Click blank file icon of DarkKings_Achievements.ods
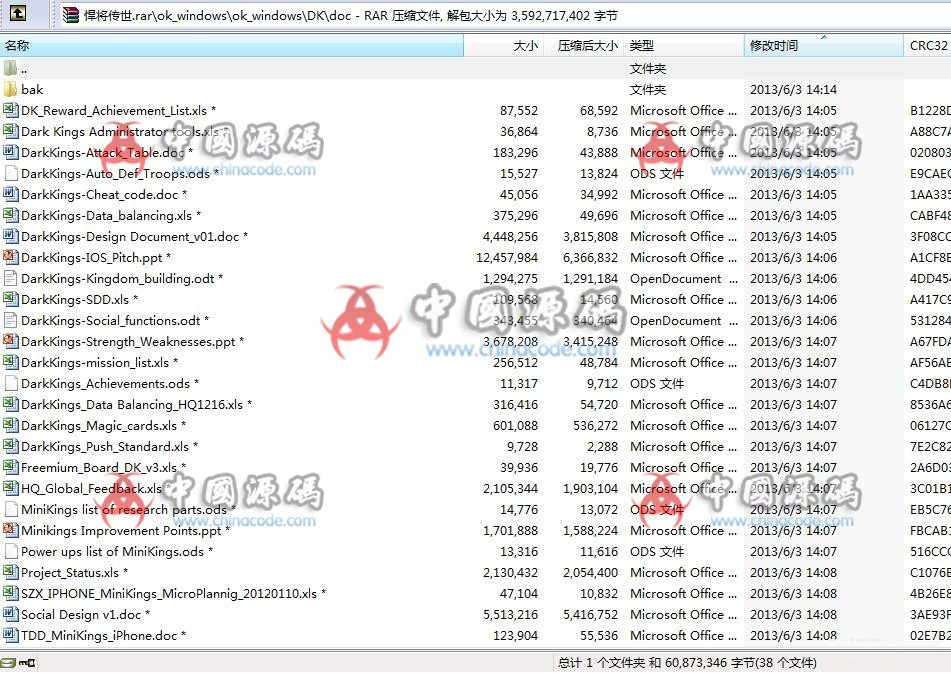This screenshot has height=673, width=951. click(10, 383)
